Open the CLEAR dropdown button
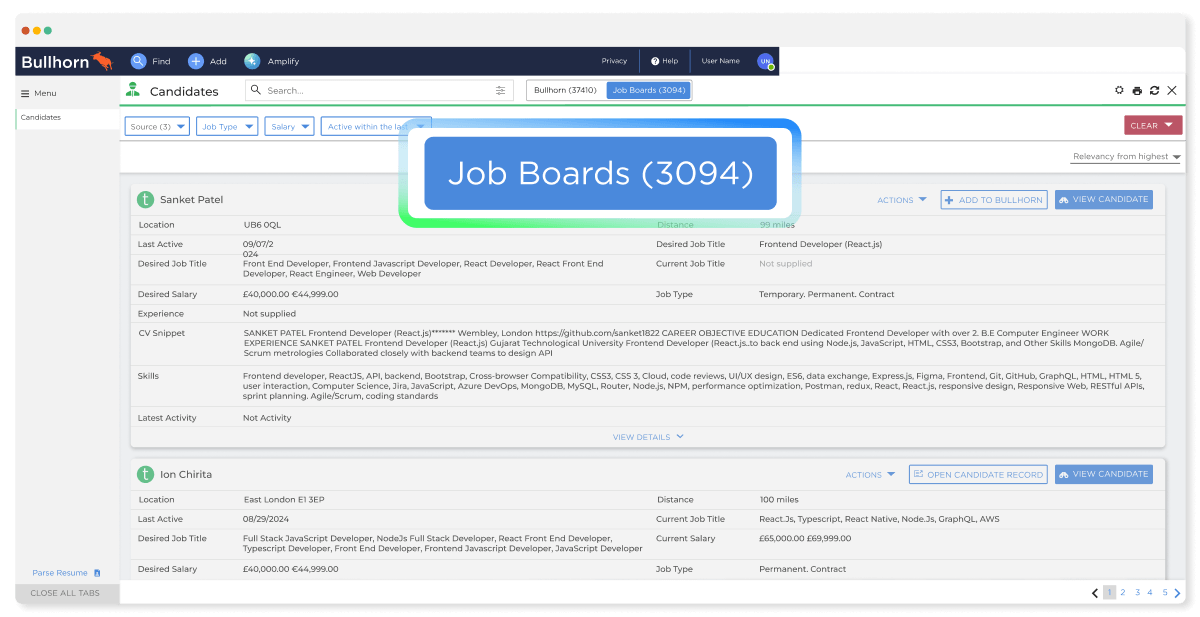This screenshot has height=617, width=1200. pyautogui.click(x=1153, y=126)
